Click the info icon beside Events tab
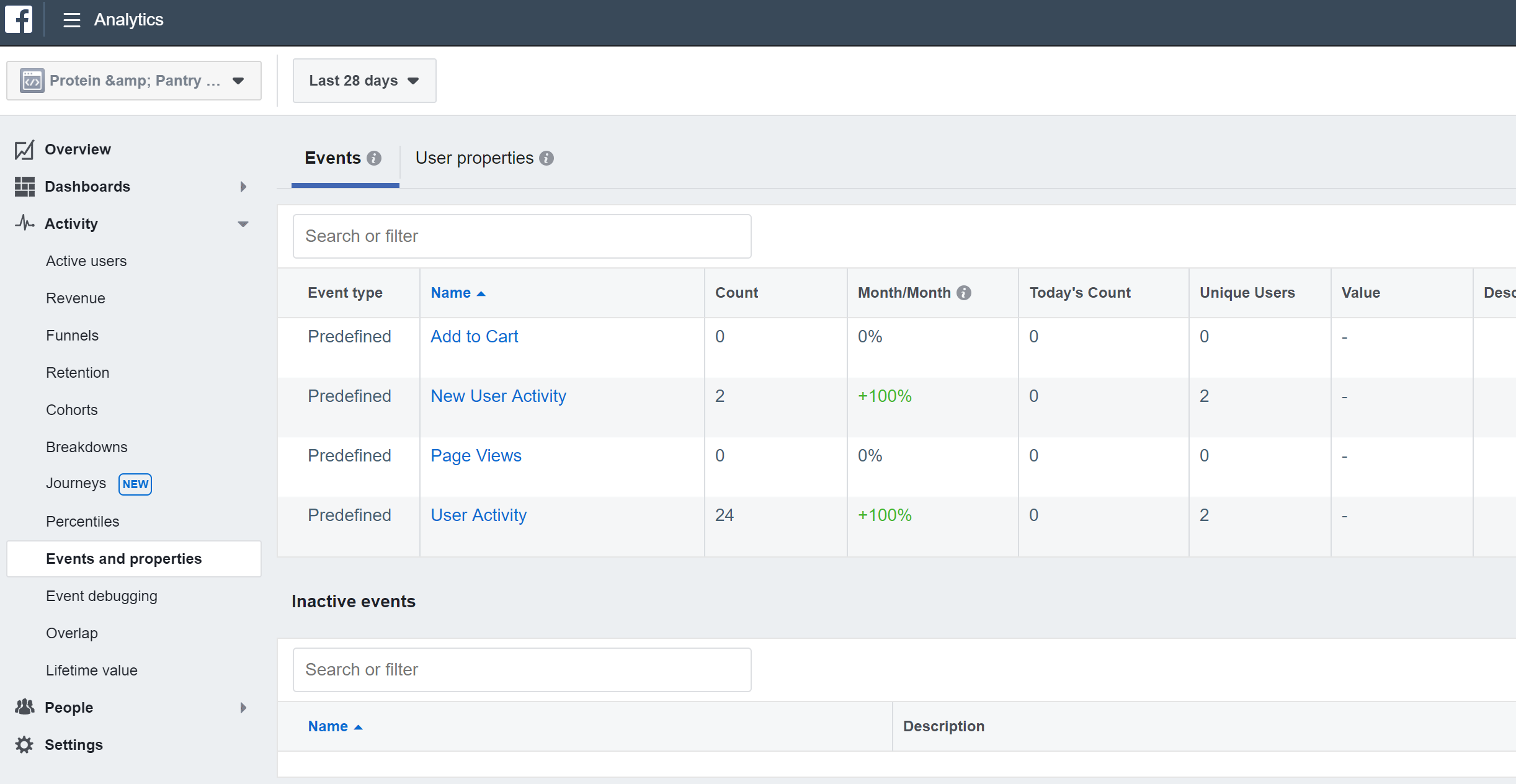The image size is (1516, 784). [374, 158]
